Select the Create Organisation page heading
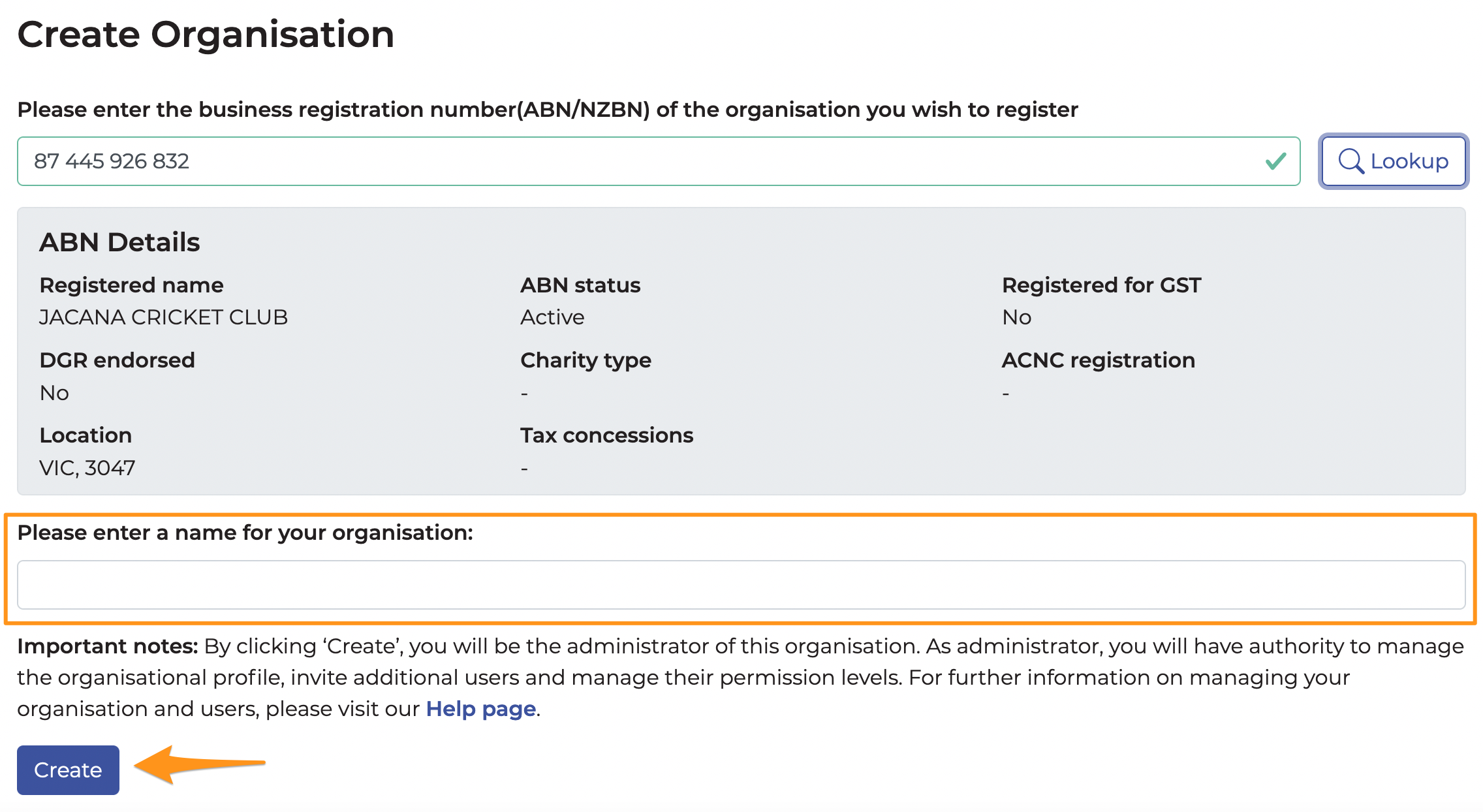This screenshot has height=812, width=1483. 206,35
